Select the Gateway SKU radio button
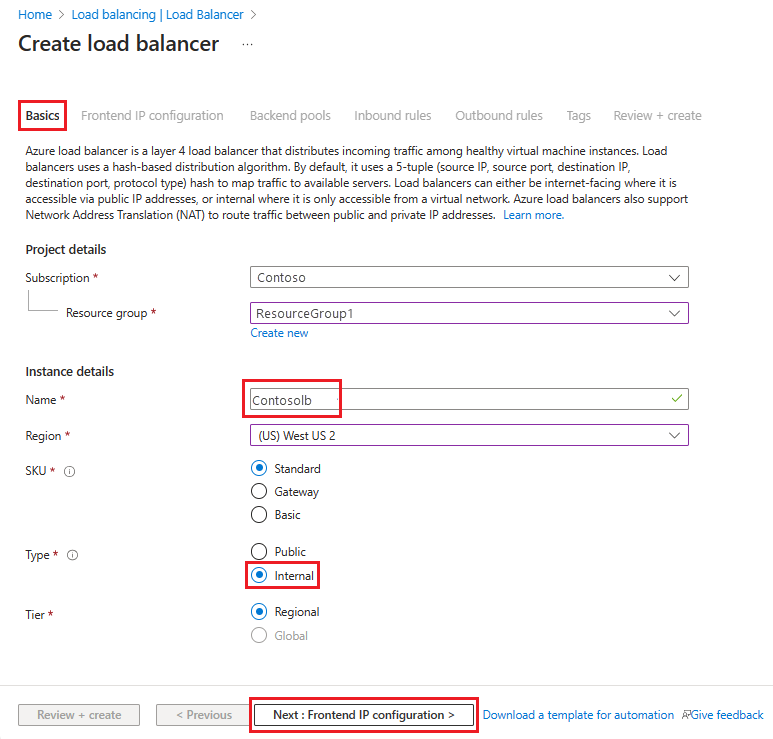The height and width of the screenshot is (739, 773). pos(259,492)
